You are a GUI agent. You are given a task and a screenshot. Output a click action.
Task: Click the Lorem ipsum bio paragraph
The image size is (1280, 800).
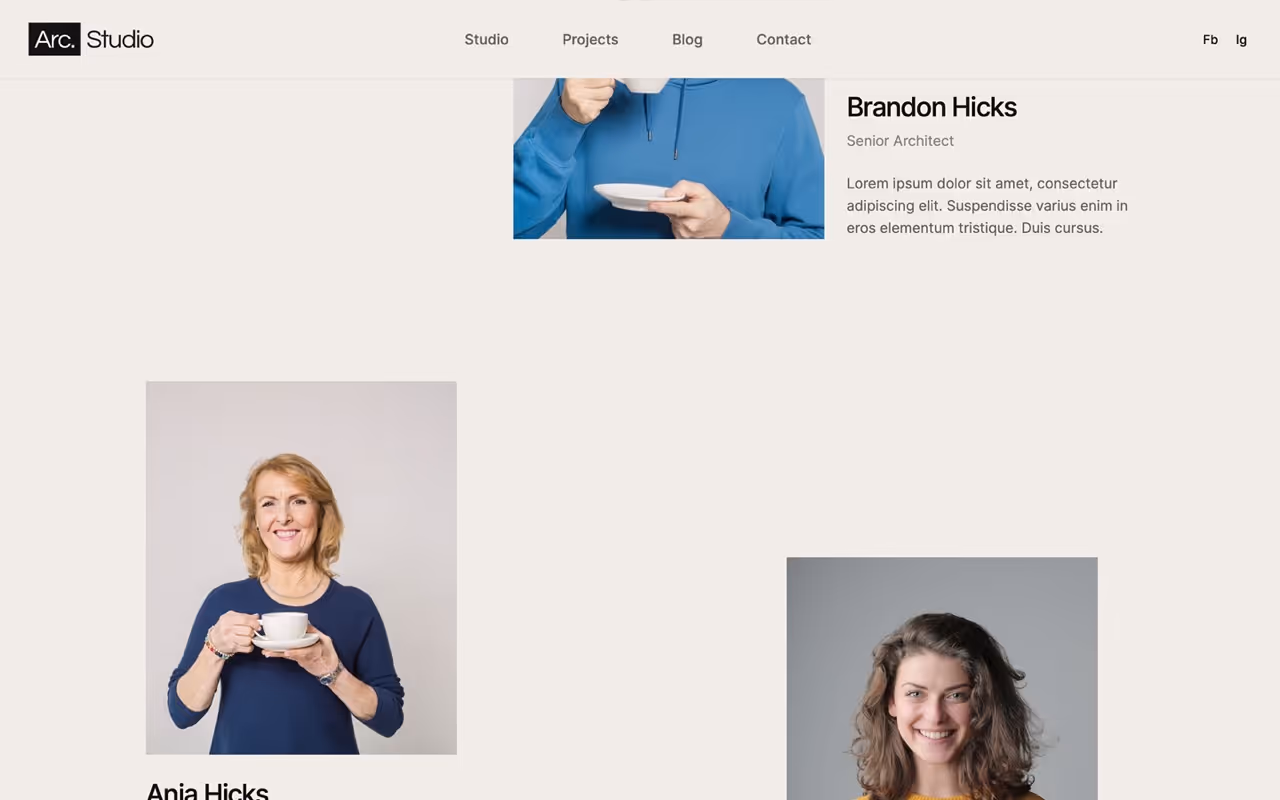(x=987, y=205)
